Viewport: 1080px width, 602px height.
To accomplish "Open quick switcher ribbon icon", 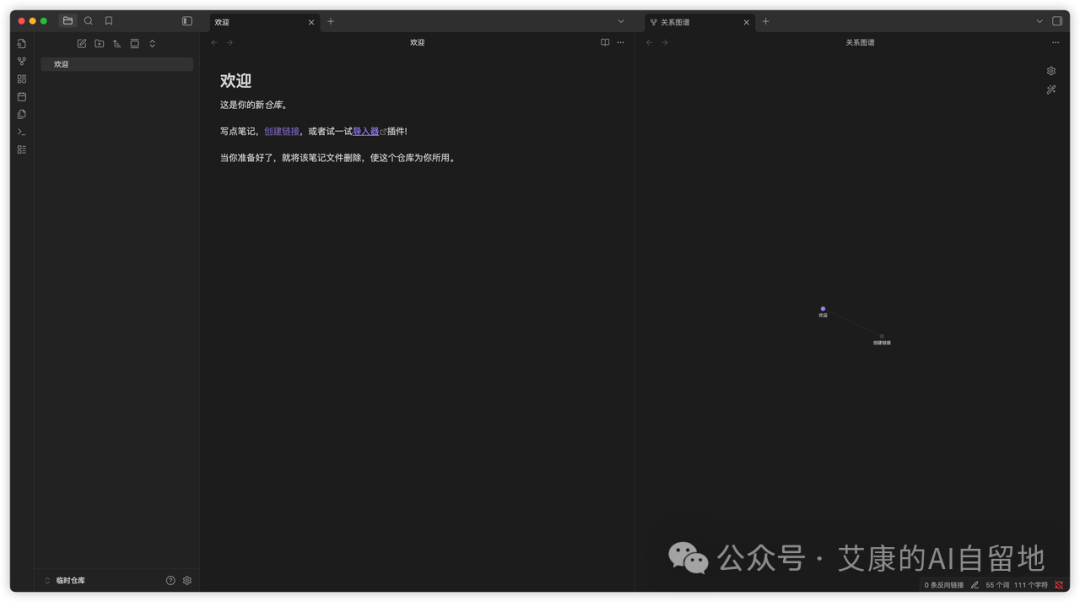I will point(22,43).
